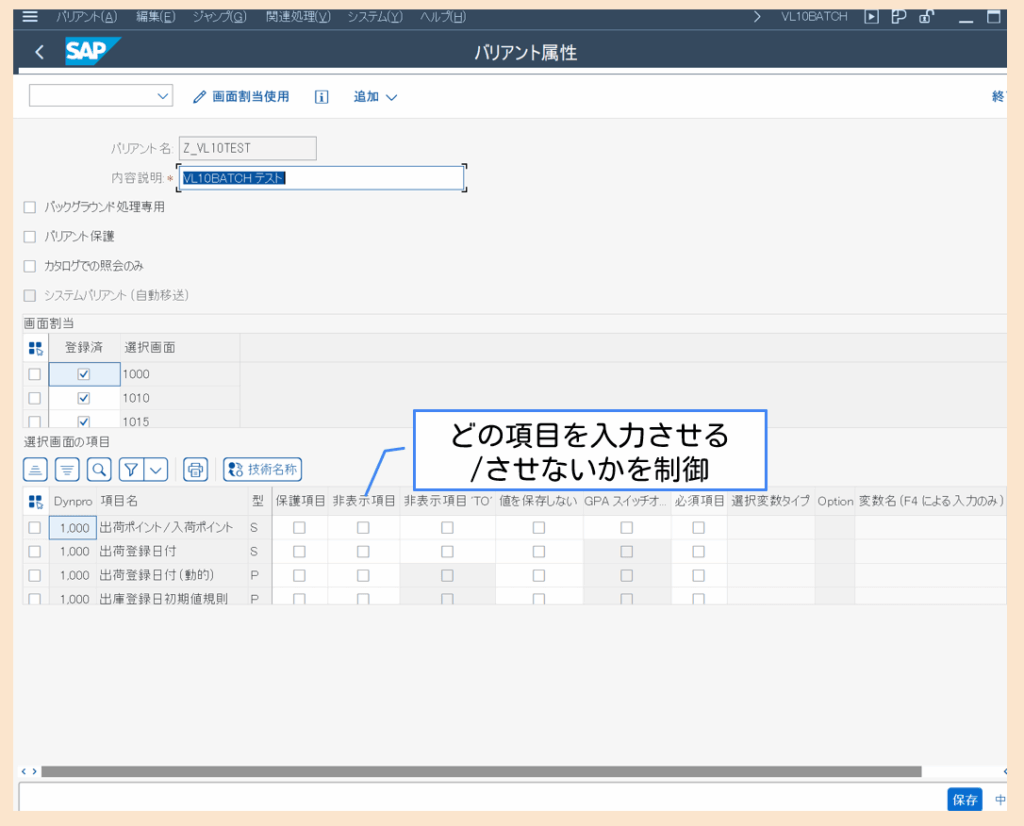Open the command field dropdown

[163, 97]
